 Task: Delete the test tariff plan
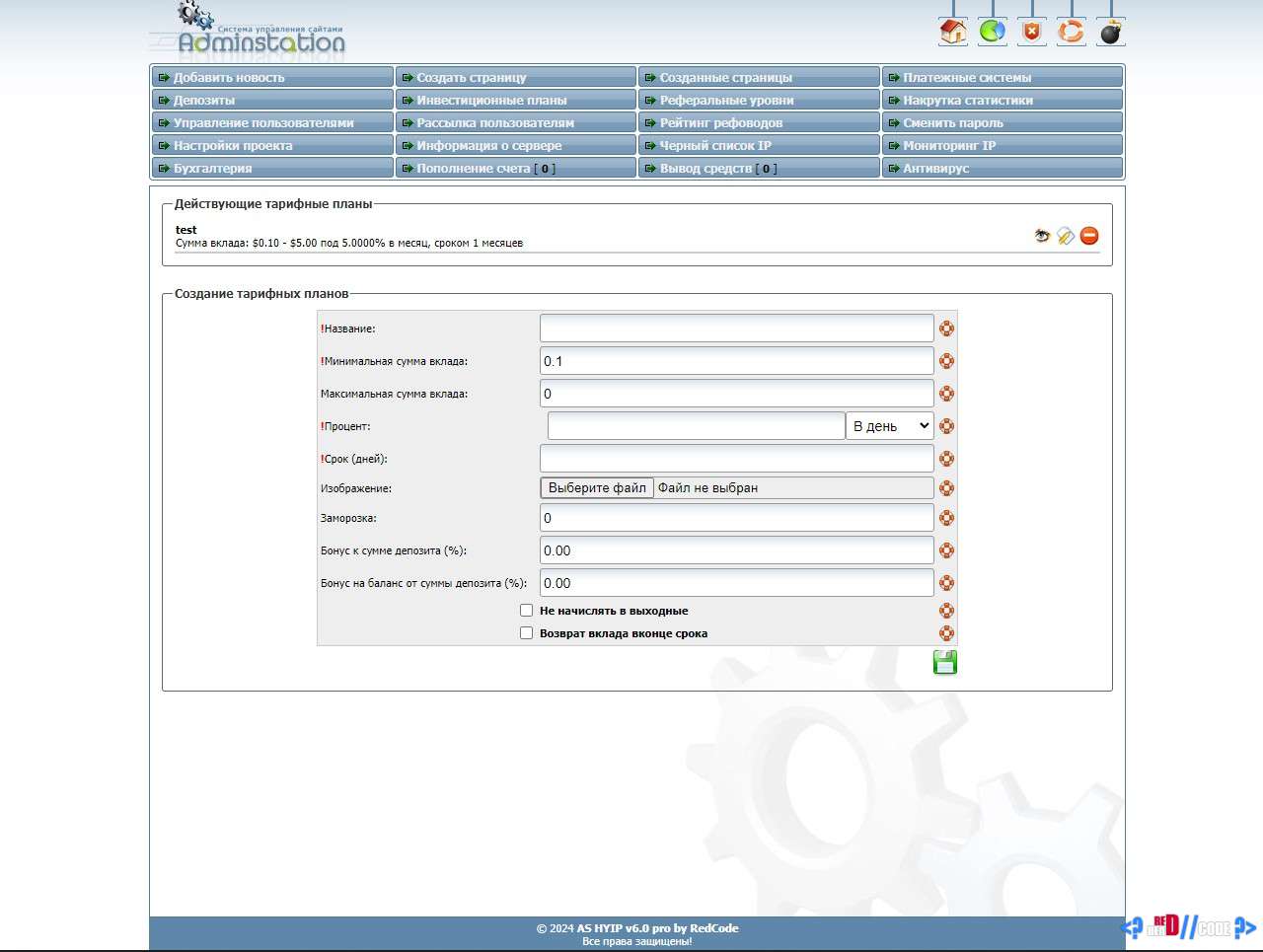tap(1089, 235)
